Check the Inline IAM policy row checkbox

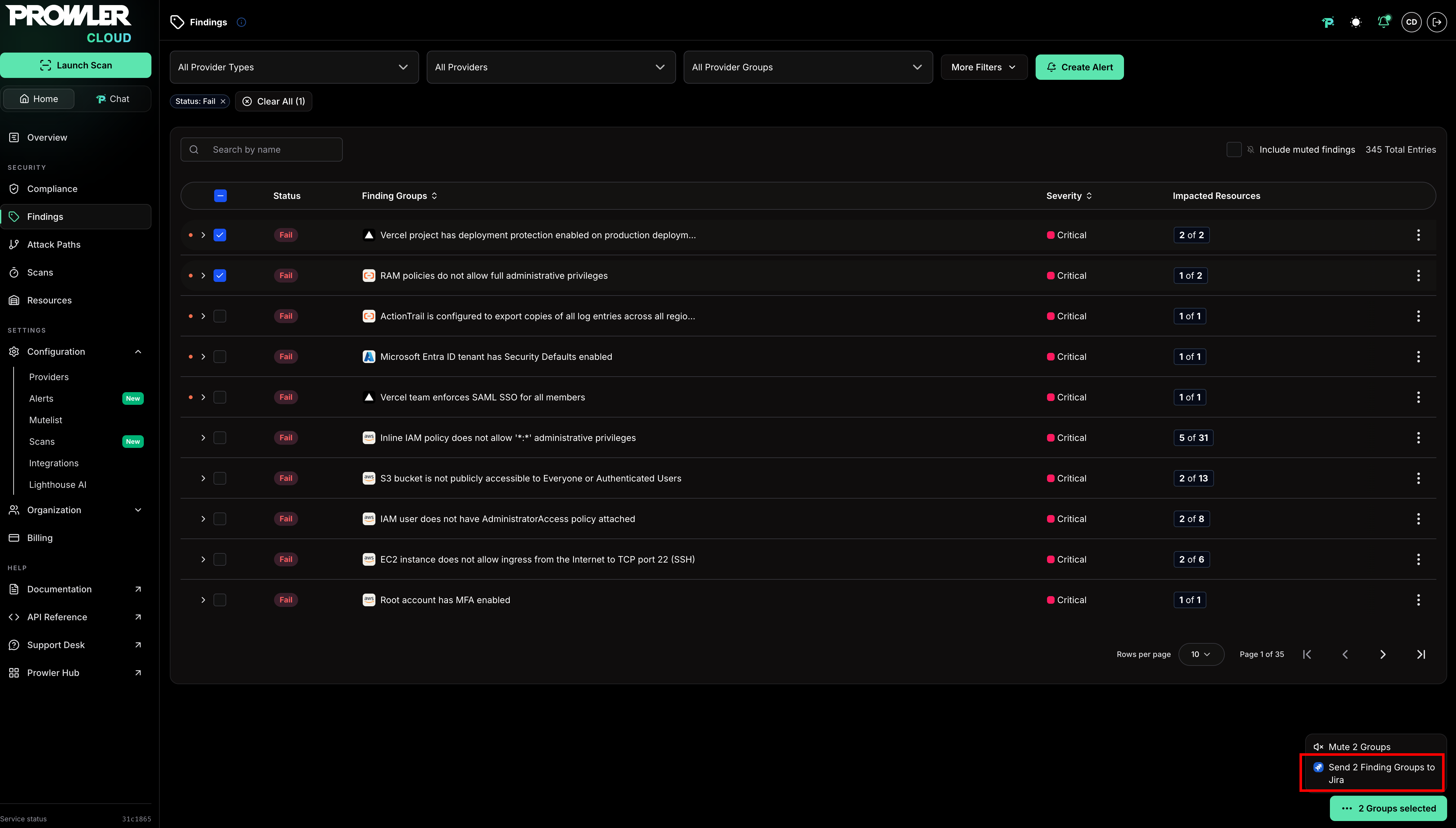click(220, 438)
